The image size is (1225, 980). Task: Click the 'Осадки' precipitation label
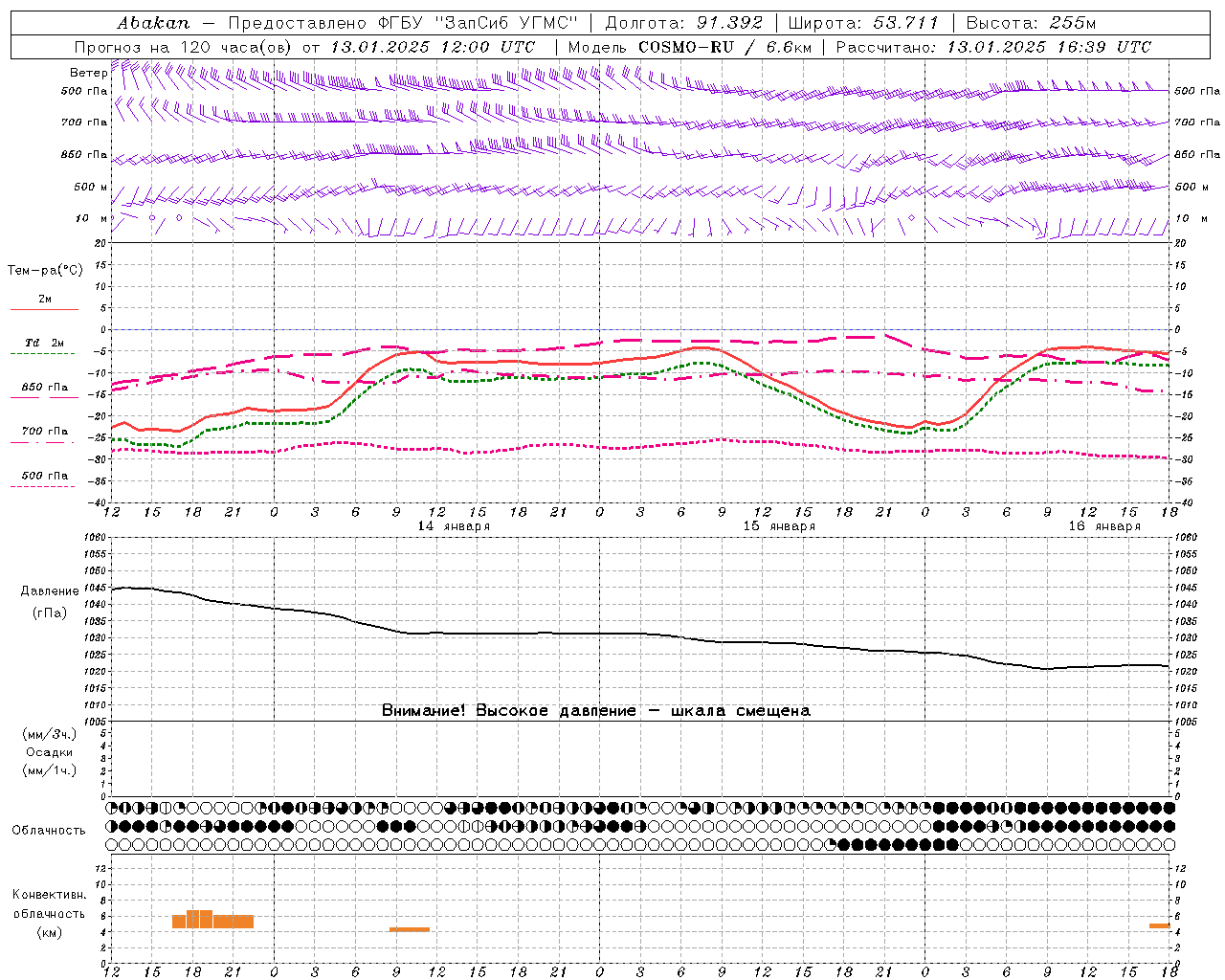pyautogui.click(x=50, y=752)
